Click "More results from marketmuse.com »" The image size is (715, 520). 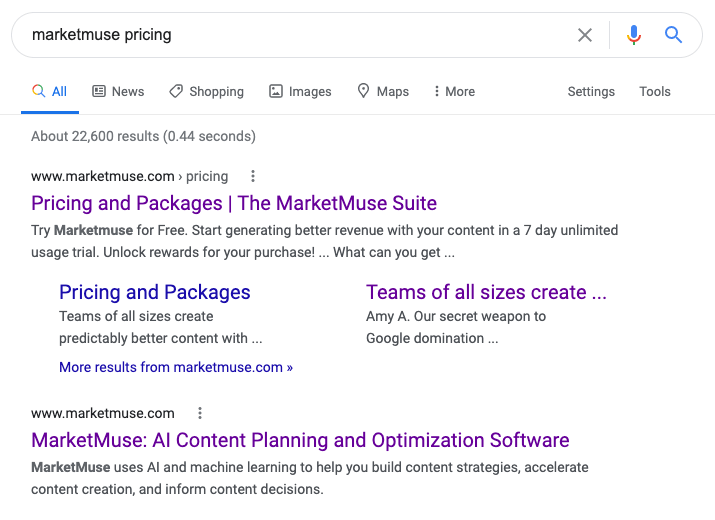point(176,367)
